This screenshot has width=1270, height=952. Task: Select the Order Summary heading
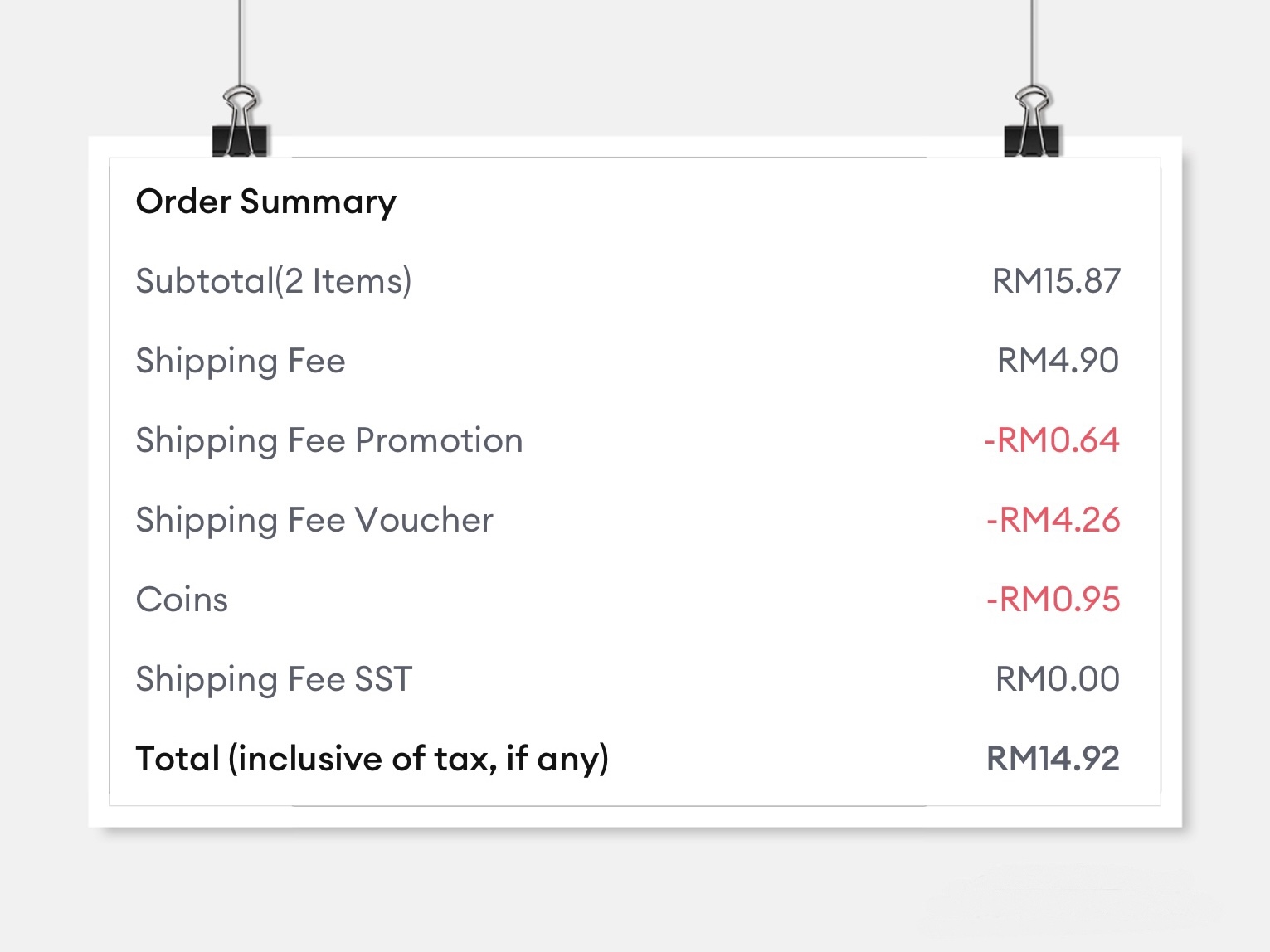pos(266,202)
